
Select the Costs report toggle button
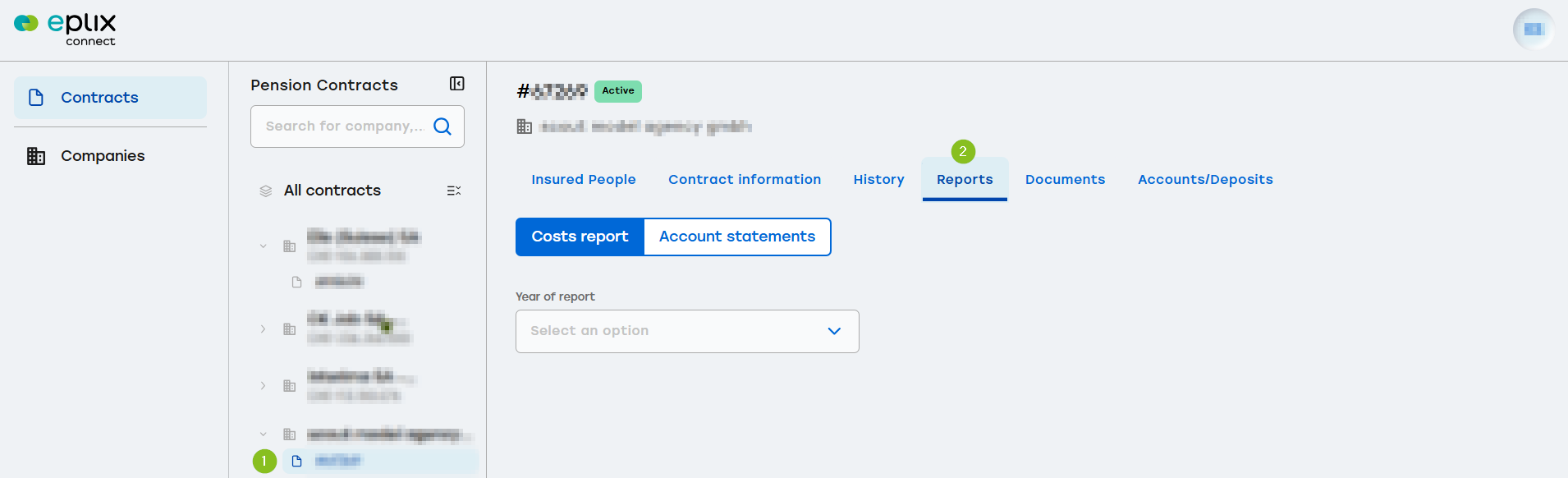(580, 237)
